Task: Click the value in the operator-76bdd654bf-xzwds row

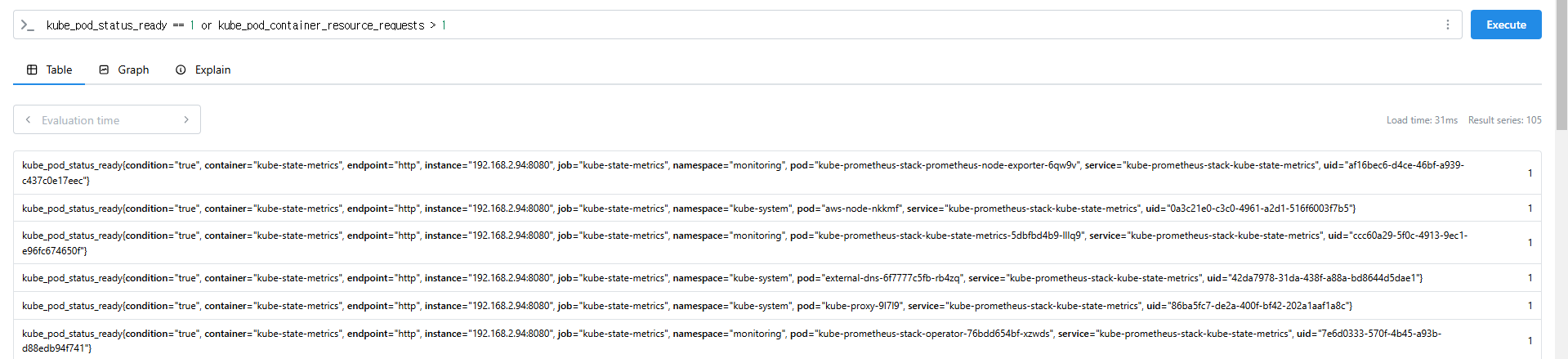Action: click(x=1530, y=341)
